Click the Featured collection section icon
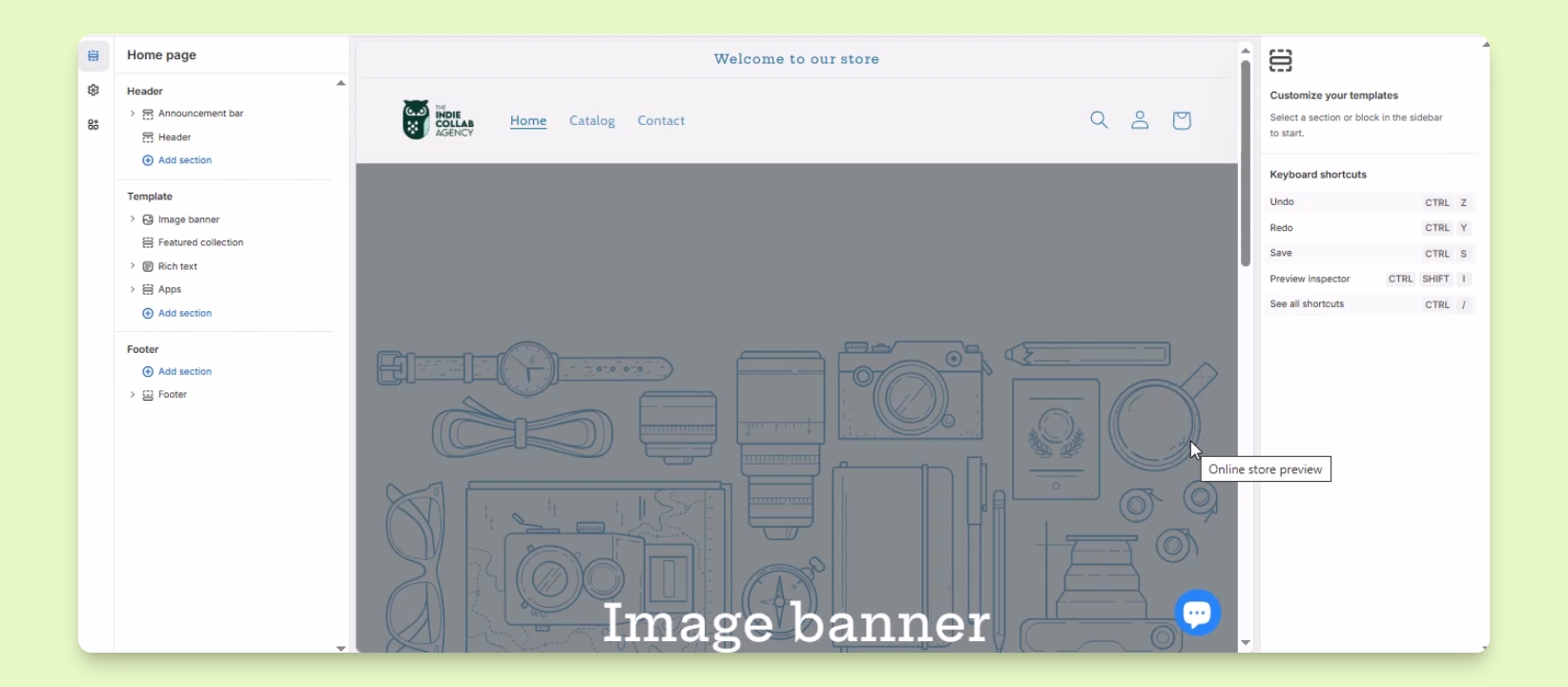1568x687 pixels. pyautogui.click(x=148, y=242)
